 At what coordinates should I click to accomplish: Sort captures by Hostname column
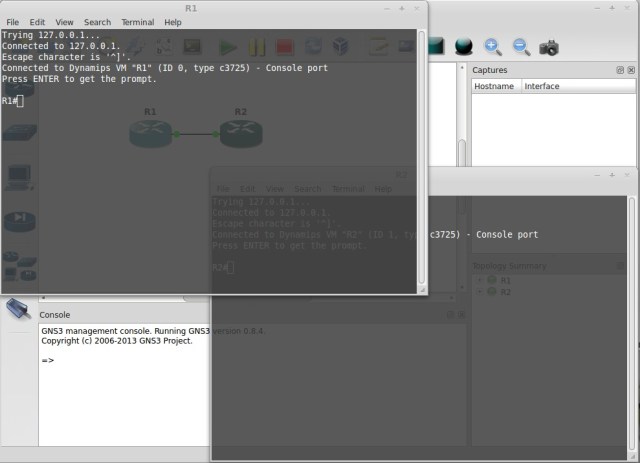[495, 86]
